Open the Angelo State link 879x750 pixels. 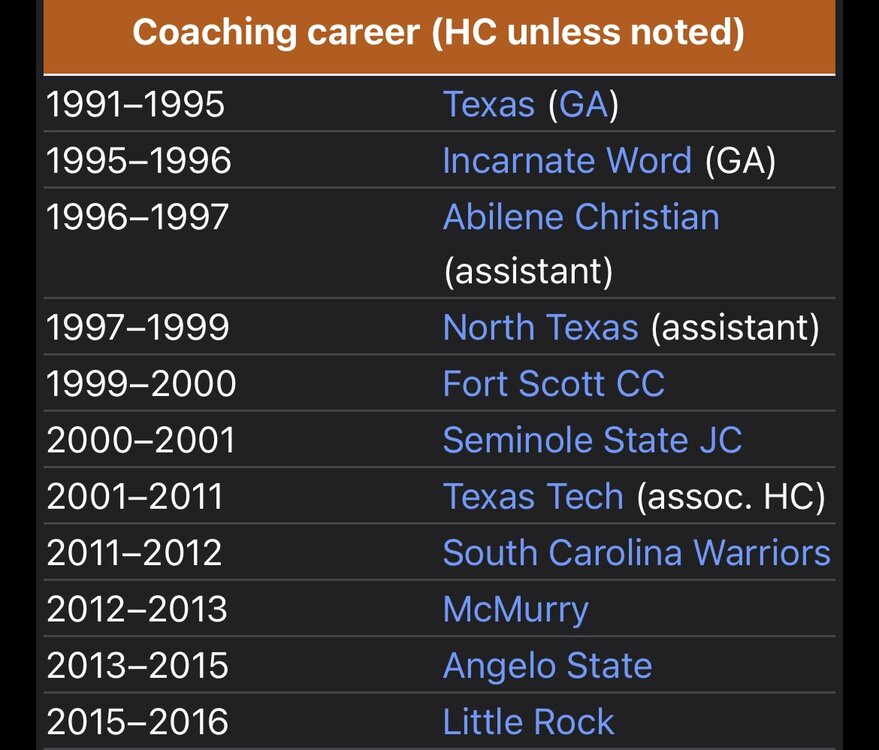coord(547,665)
